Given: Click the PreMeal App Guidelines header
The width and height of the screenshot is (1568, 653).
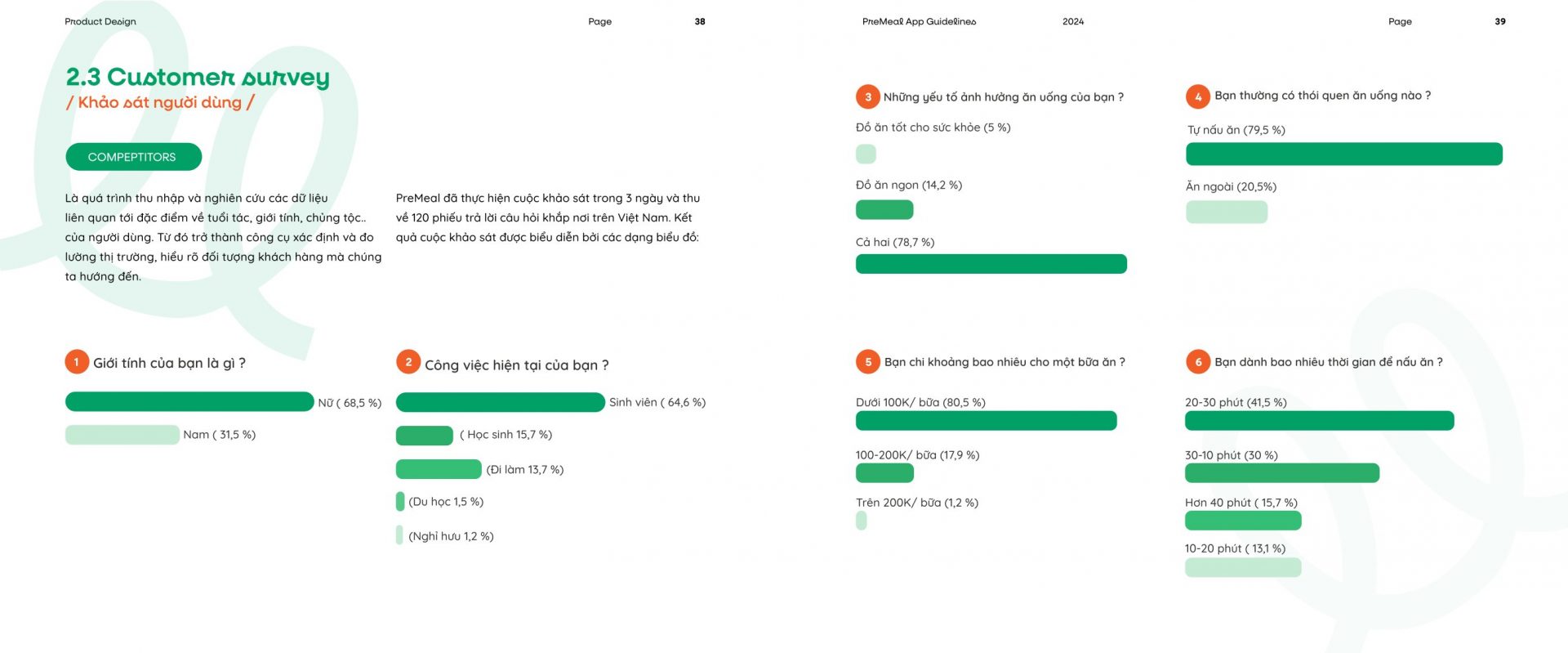Looking at the screenshot, I should (919, 22).
